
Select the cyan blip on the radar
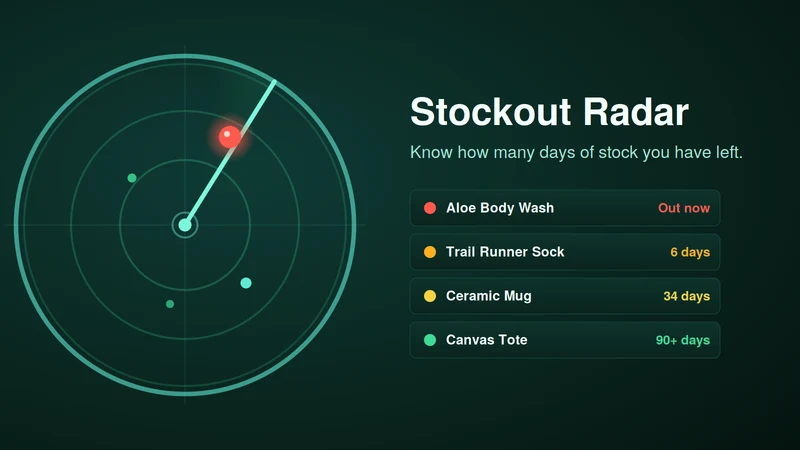click(246, 283)
